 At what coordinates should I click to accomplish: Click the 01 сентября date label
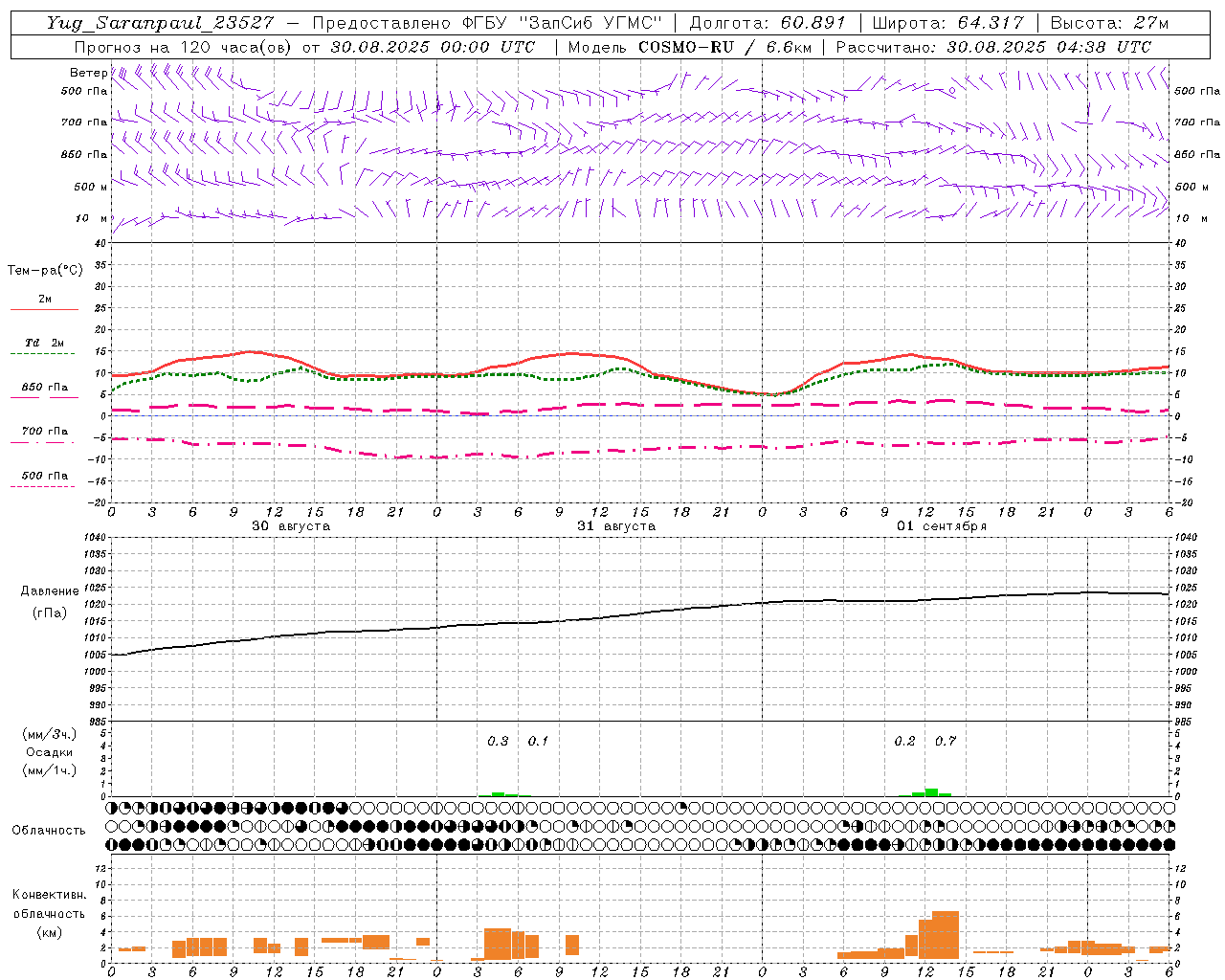(942, 526)
